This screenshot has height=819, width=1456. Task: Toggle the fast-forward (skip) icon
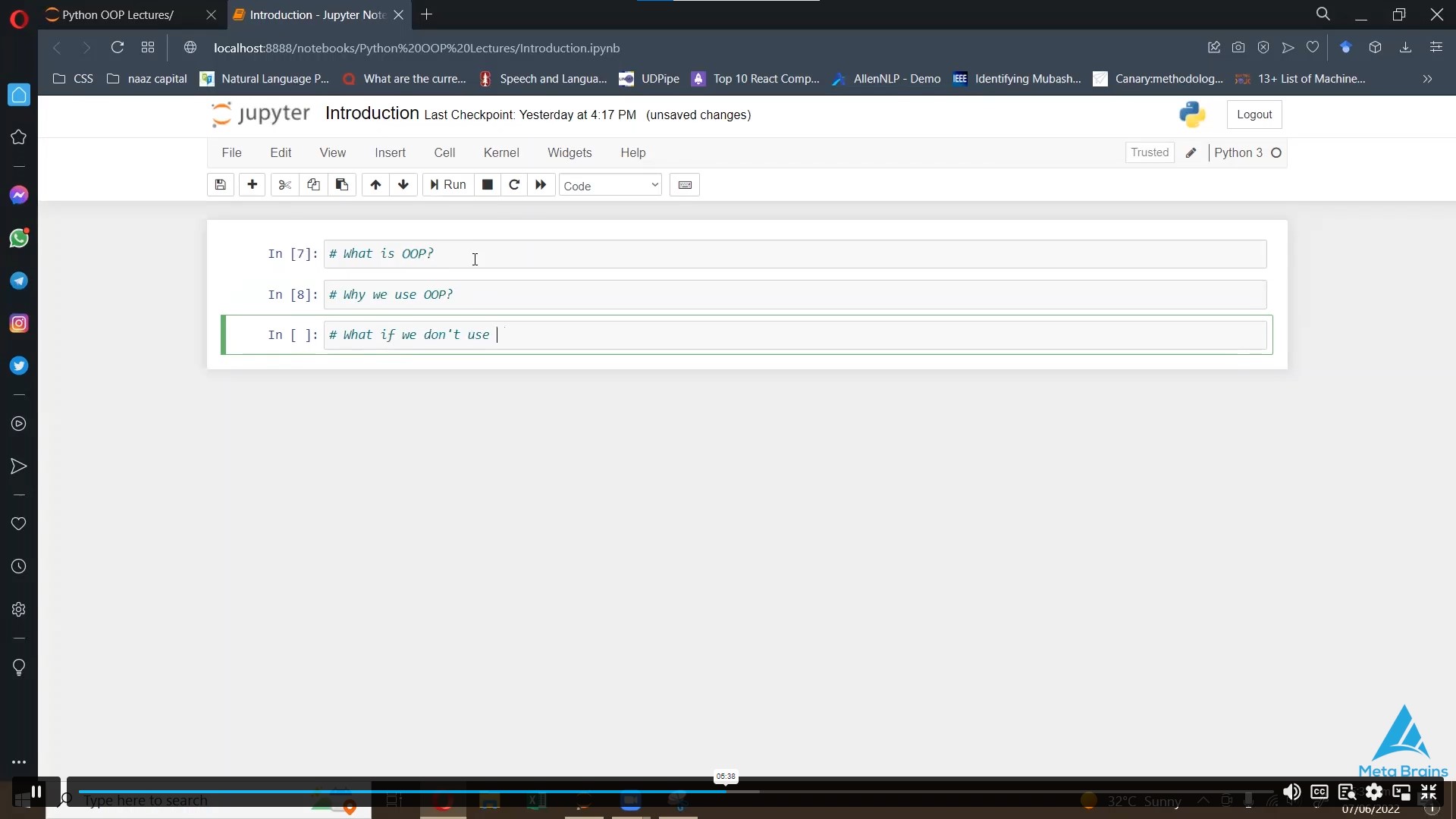pos(541,184)
